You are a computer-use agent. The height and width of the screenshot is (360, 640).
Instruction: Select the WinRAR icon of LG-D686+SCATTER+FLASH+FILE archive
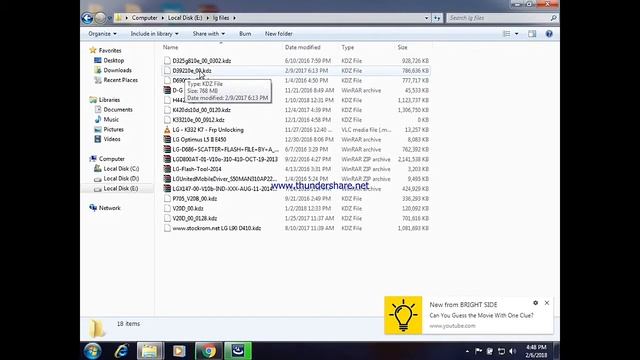[167, 149]
